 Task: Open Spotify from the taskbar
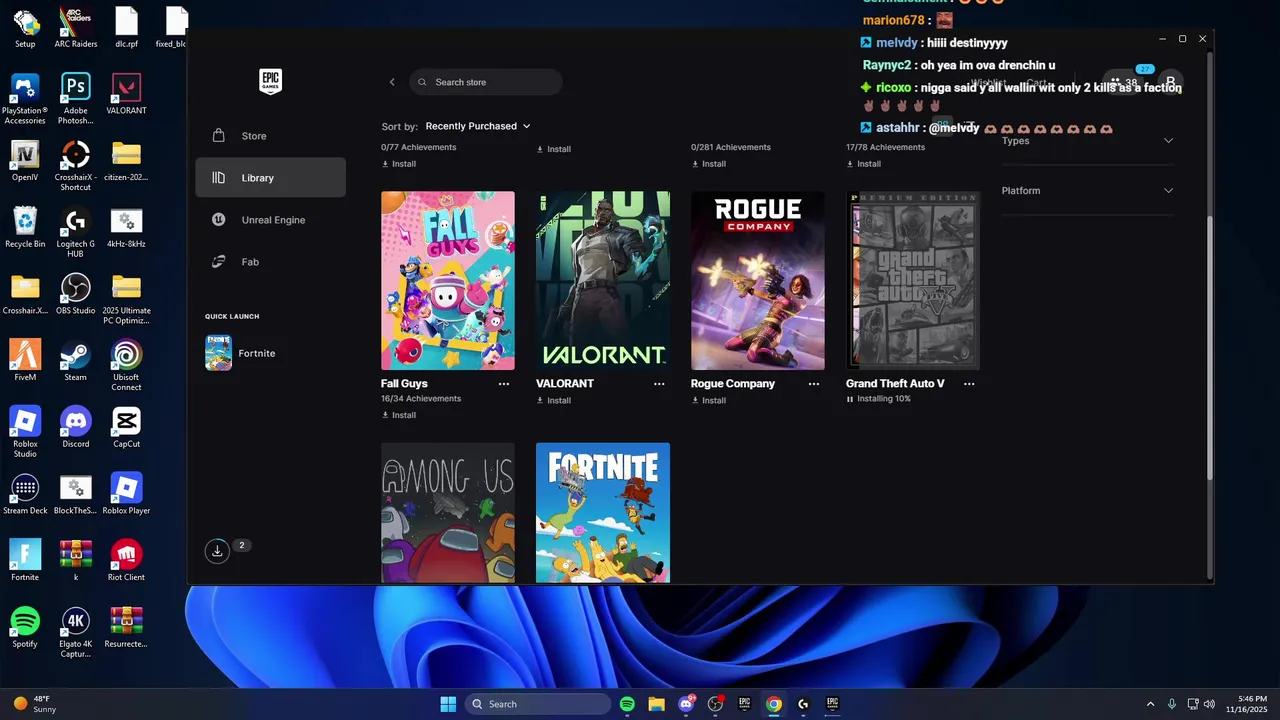click(627, 704)
